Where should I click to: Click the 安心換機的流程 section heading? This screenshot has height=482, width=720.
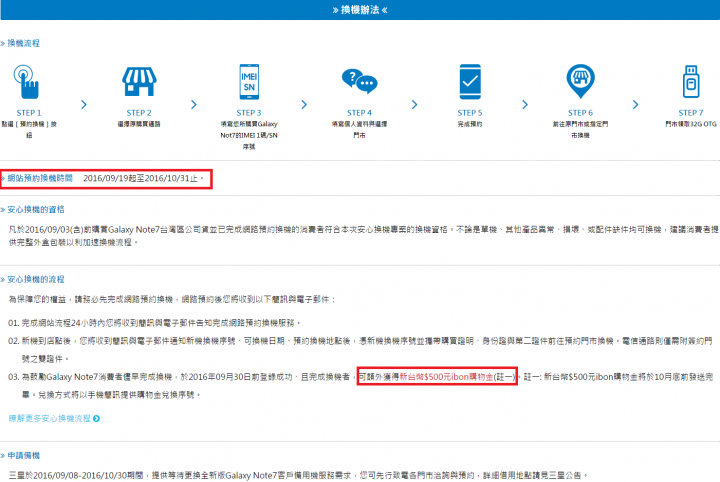[x=36, y=279]
